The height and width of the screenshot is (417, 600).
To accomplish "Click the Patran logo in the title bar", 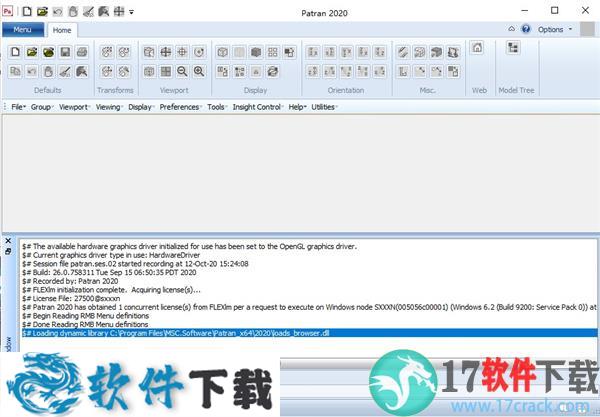I will click(8, 11).
